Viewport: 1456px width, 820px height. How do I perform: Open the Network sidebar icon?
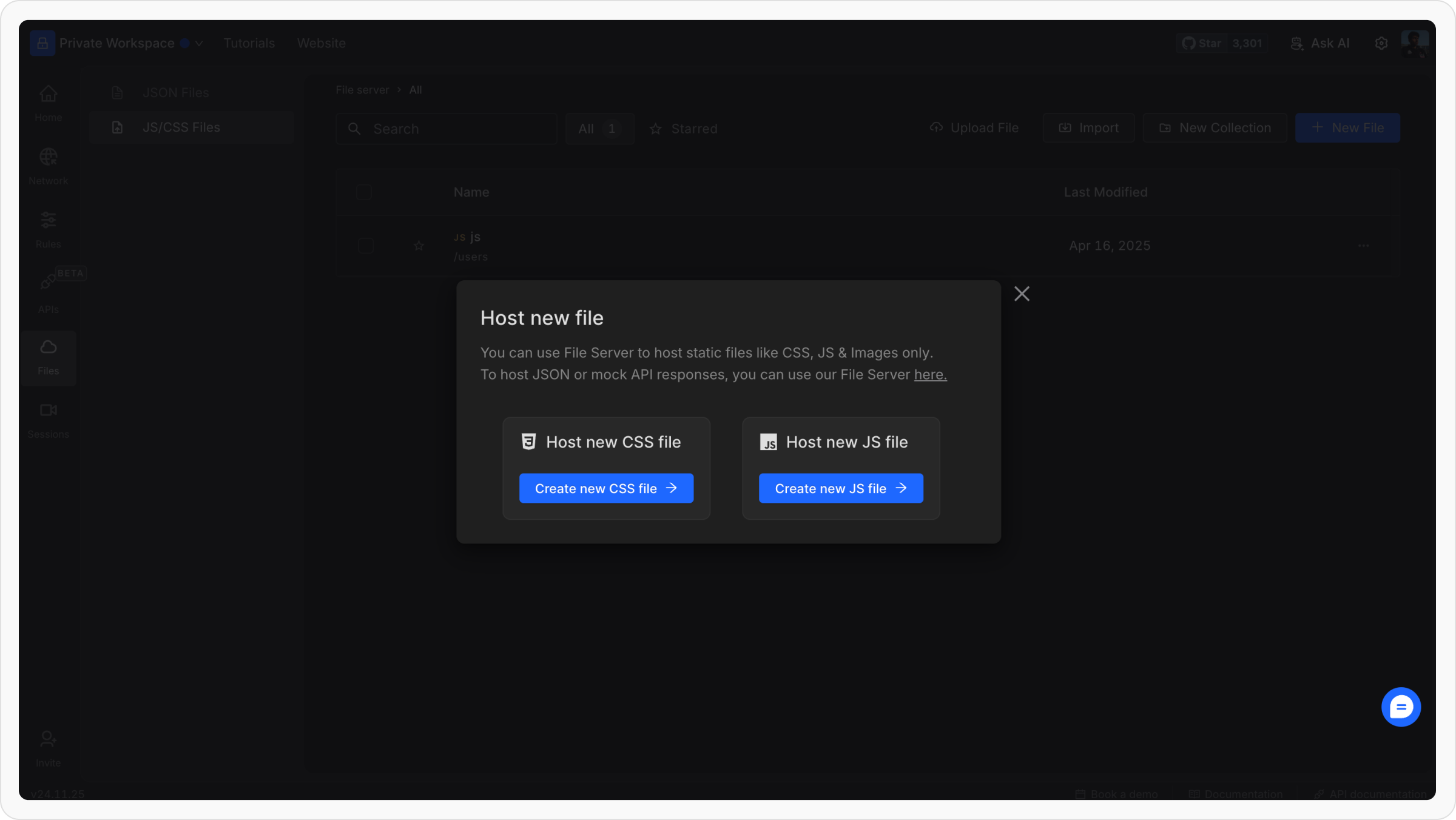pyautogui.click(x=48, y=157)
